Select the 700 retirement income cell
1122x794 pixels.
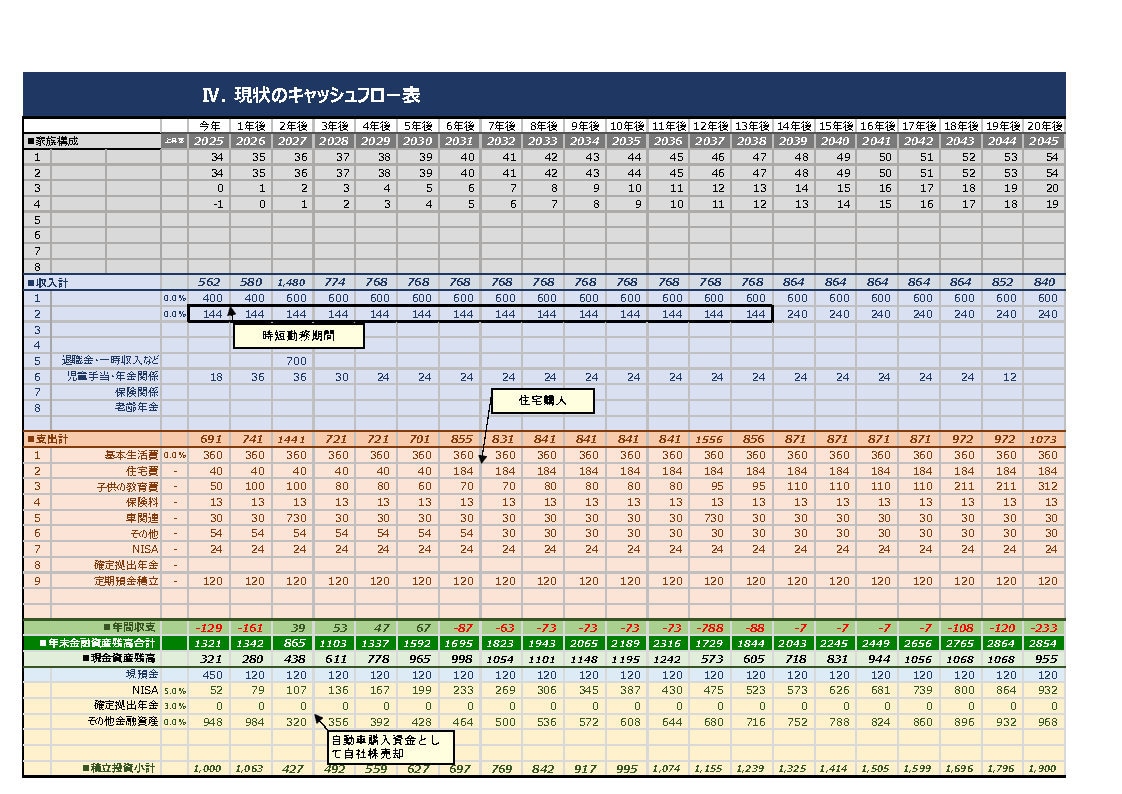click(x=293, y=361)
